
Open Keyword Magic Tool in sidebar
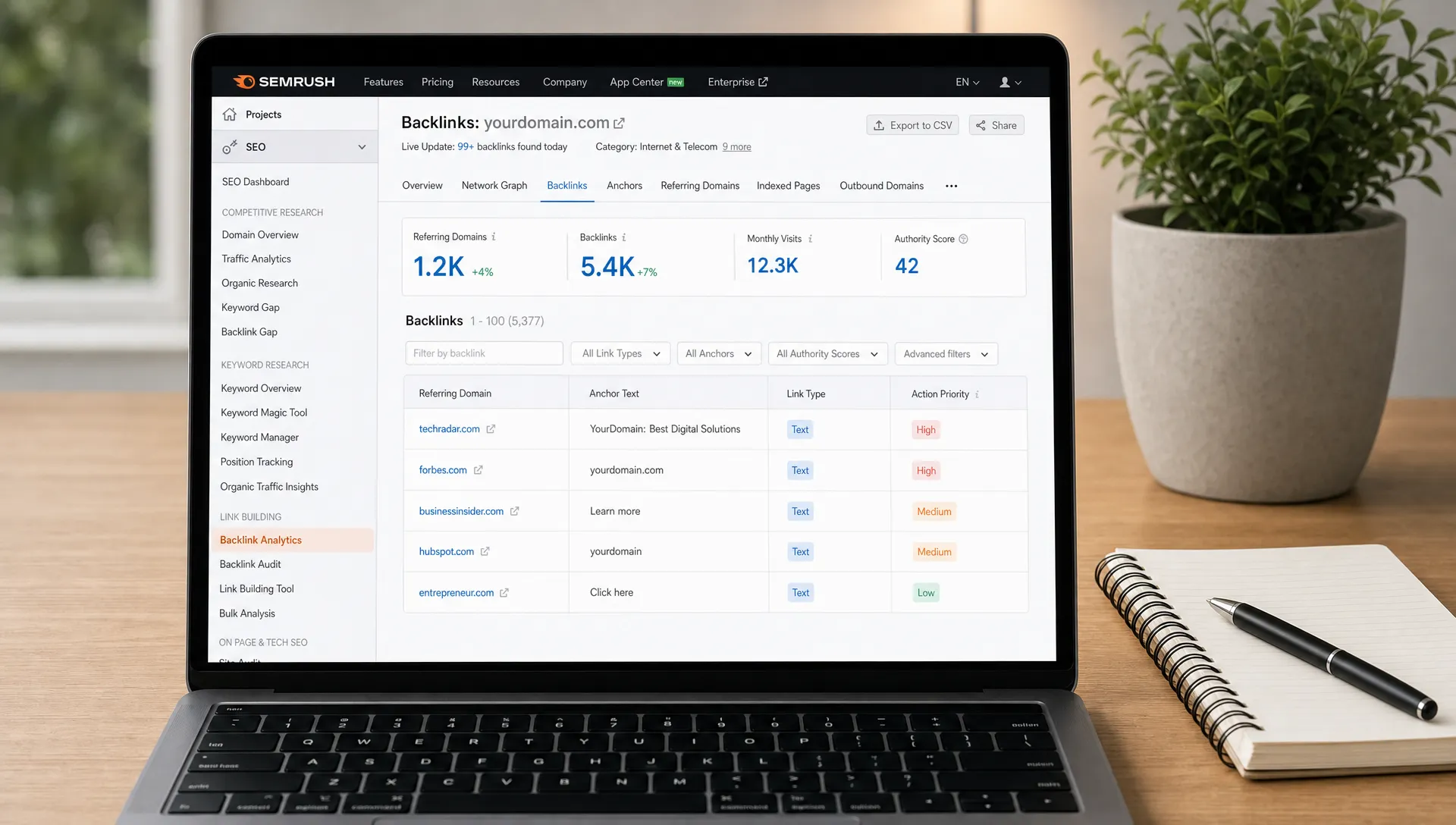(x=264, y=413)
